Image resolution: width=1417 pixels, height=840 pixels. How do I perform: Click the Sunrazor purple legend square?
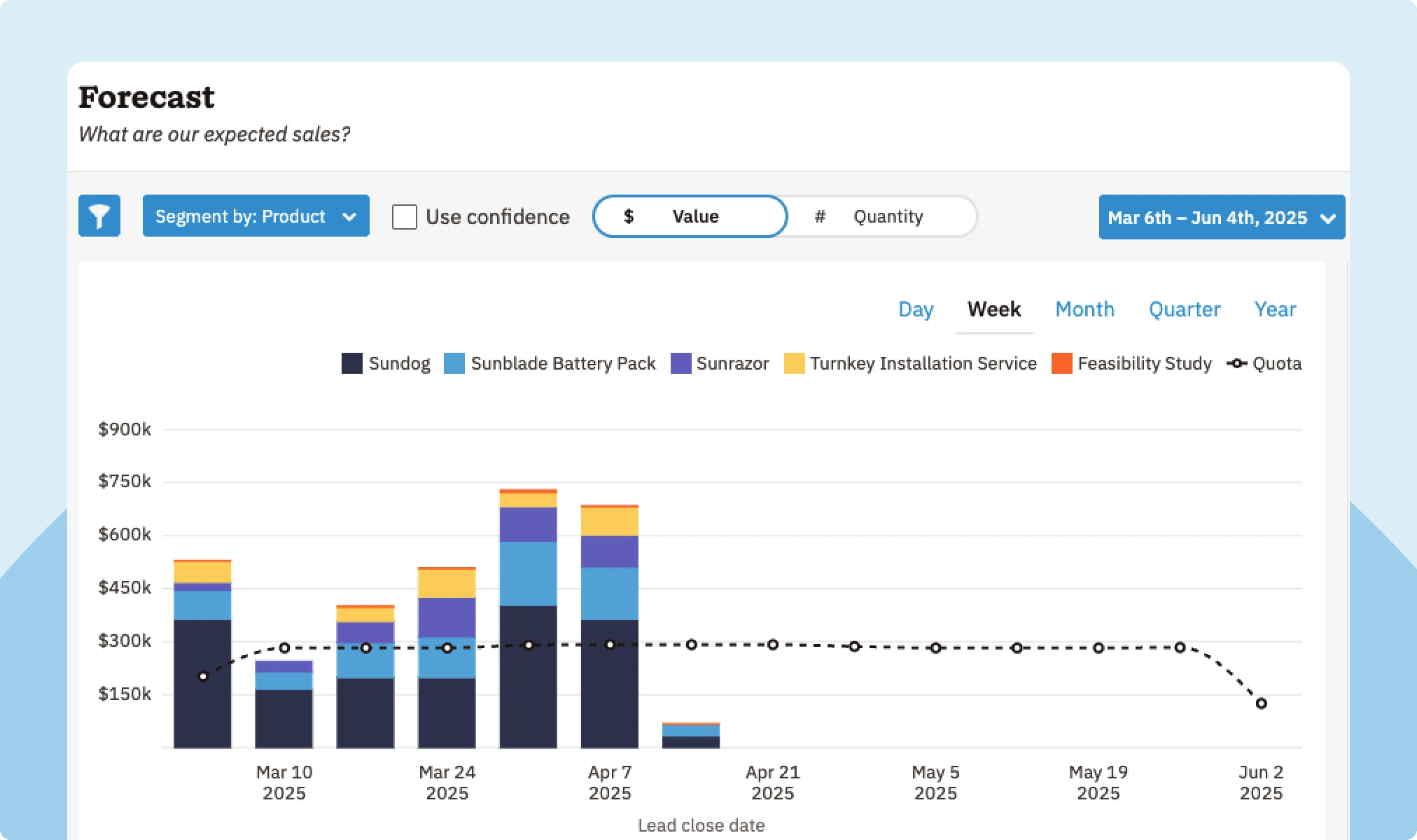tap(680, 363)
